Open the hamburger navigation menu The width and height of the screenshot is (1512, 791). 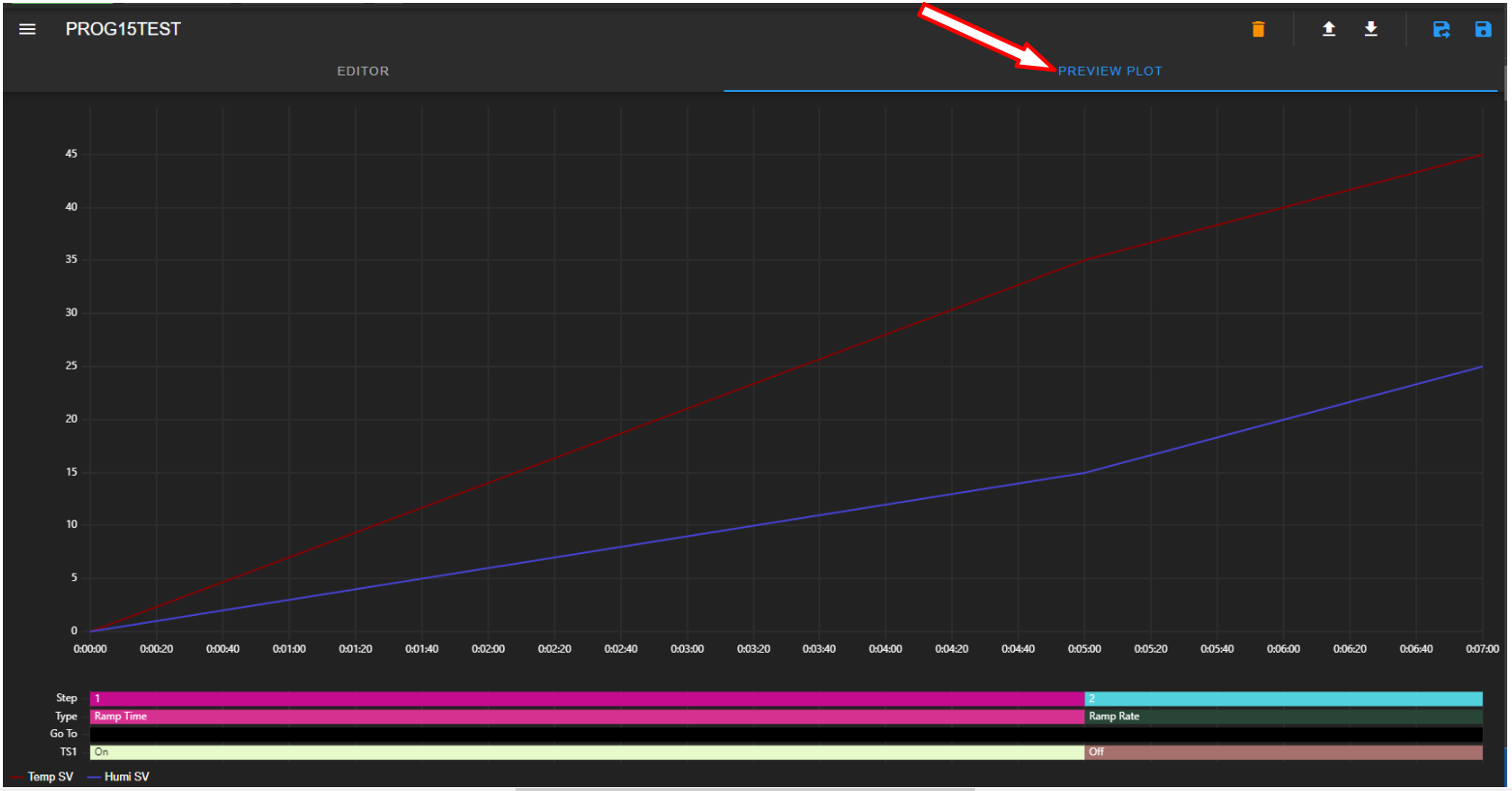pos(27,29)
